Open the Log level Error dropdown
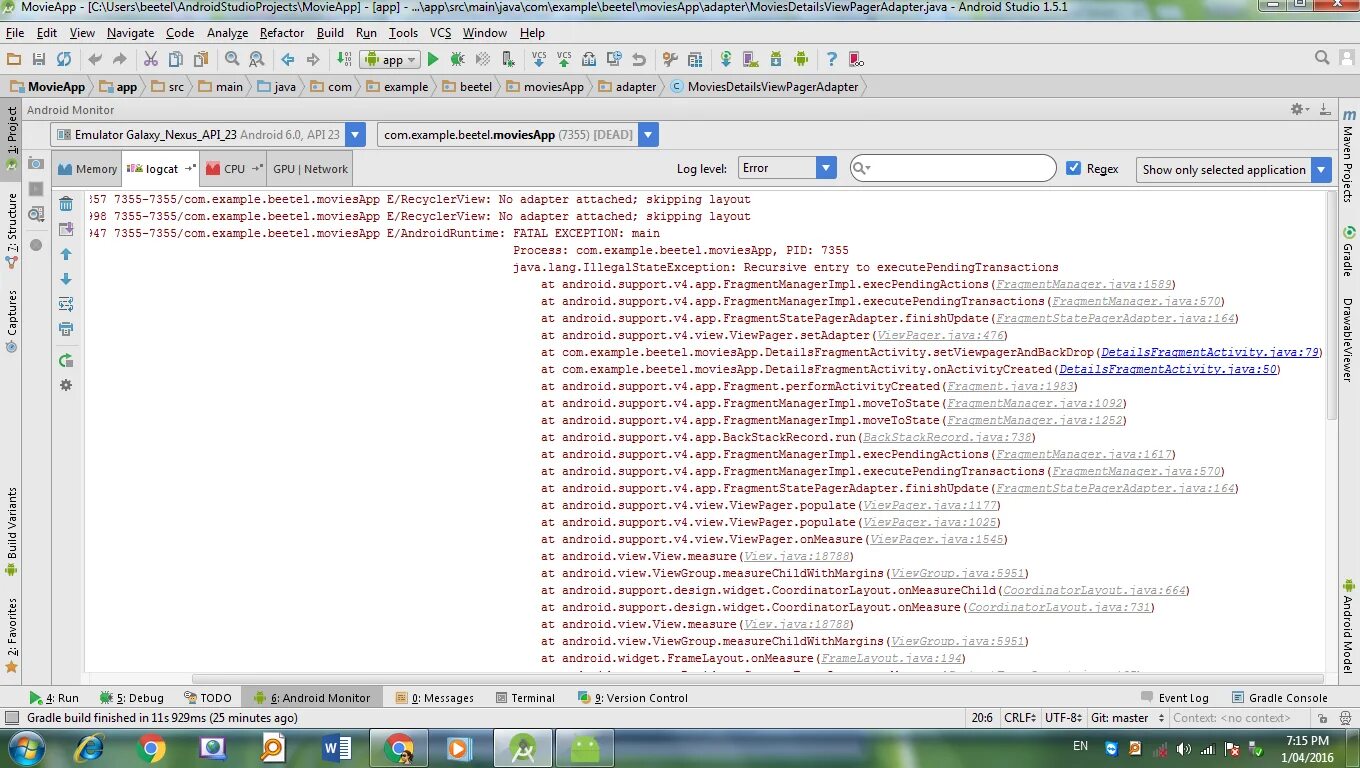Image resolution: width=1360 pixels, height=768 pixels. (x=787, y=168)
